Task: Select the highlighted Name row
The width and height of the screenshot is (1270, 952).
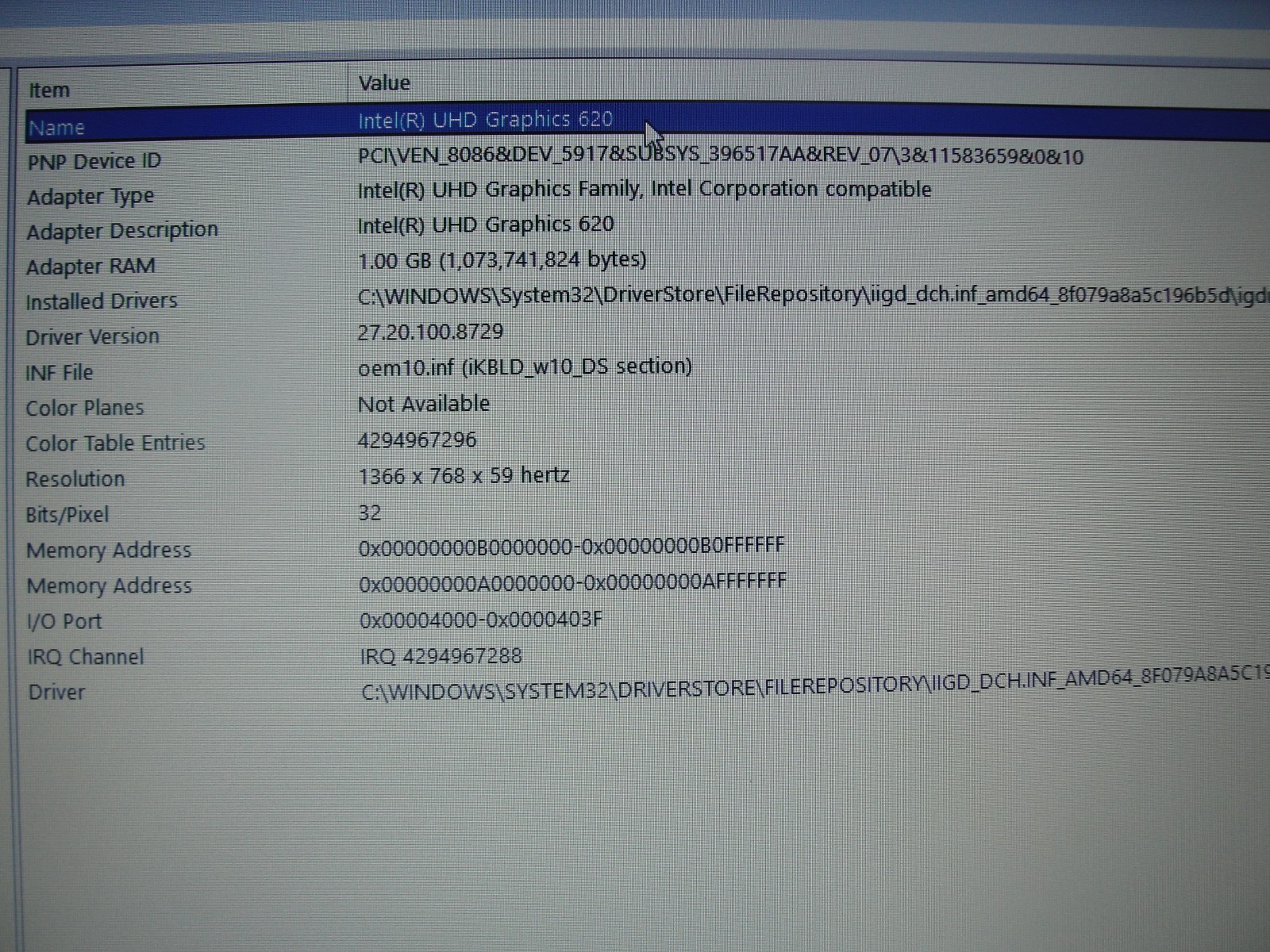Action: click(x=647, y=124)
